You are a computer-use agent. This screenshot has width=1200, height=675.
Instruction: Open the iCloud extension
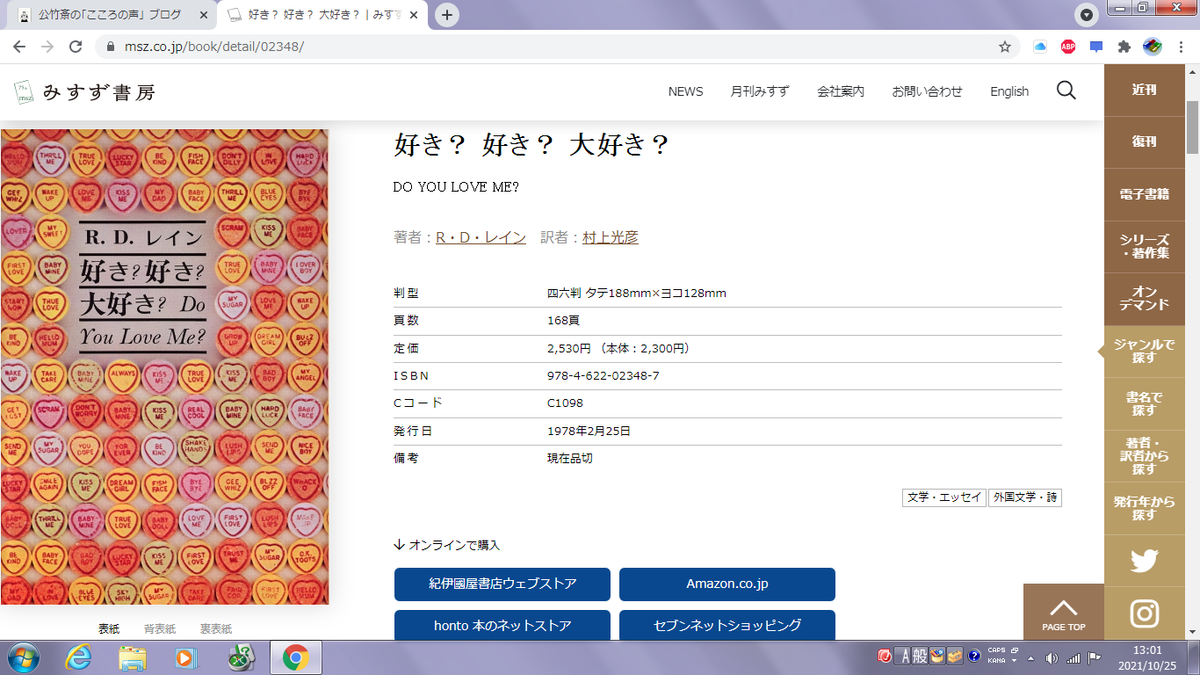(x=1040, y=47)
